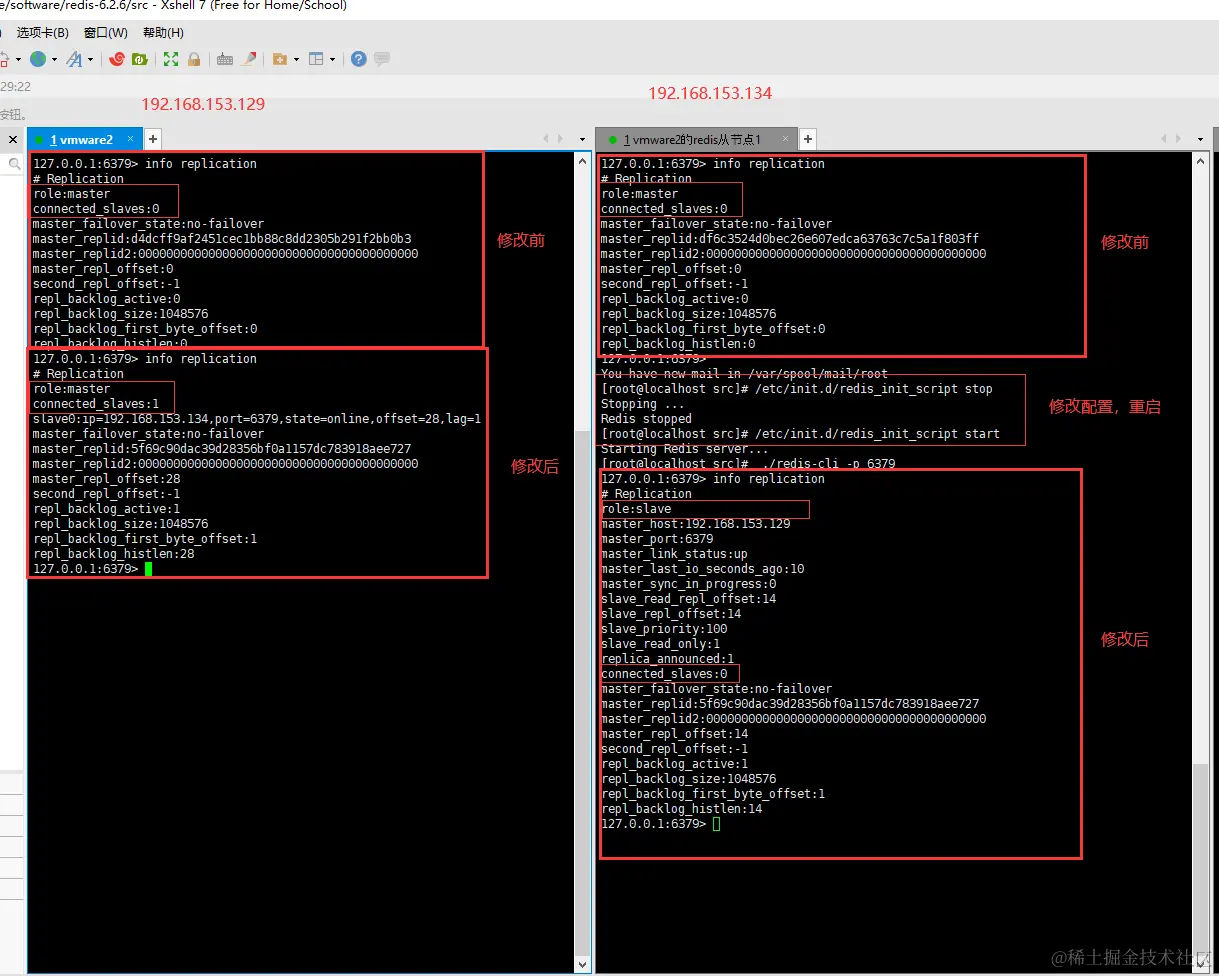The image size is (1219, 976).
Task: Click the master_last_io_seconds_ago:10 line
Action: click(x=702, y=569)
